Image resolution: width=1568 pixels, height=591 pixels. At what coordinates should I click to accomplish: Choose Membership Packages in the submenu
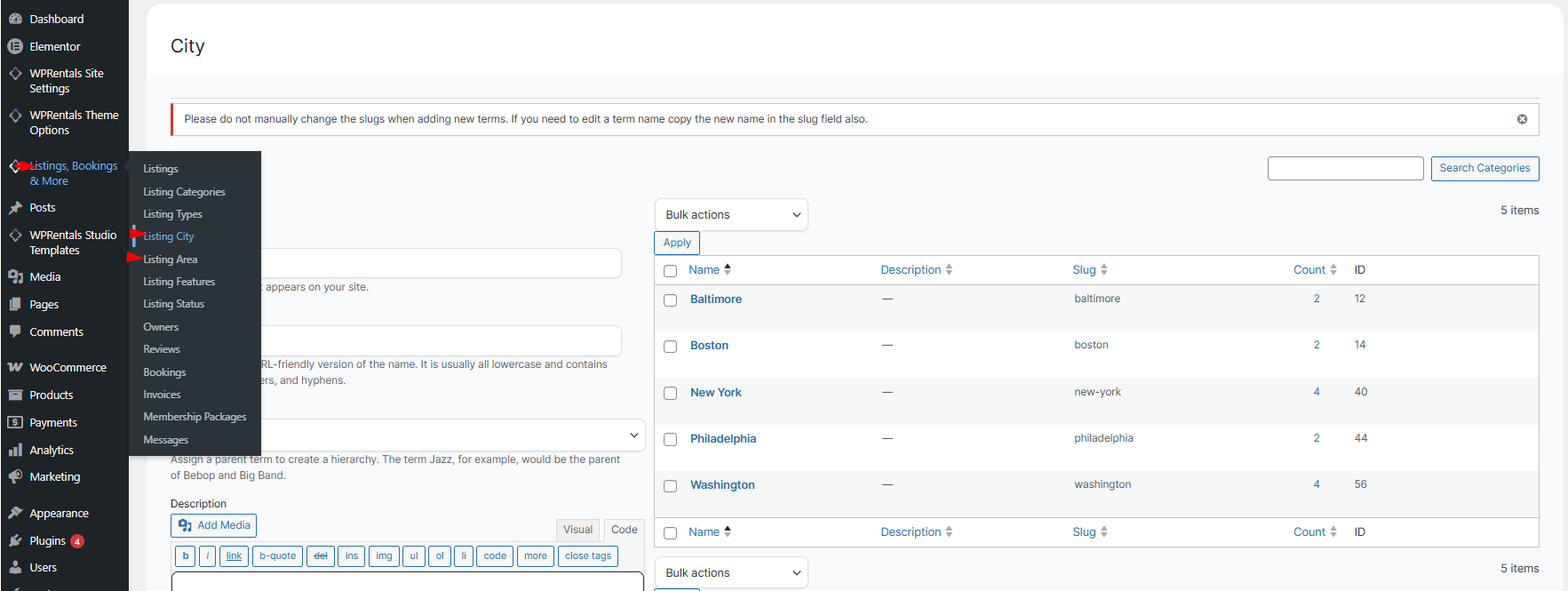pyautogui.click(x=195, y=417)
